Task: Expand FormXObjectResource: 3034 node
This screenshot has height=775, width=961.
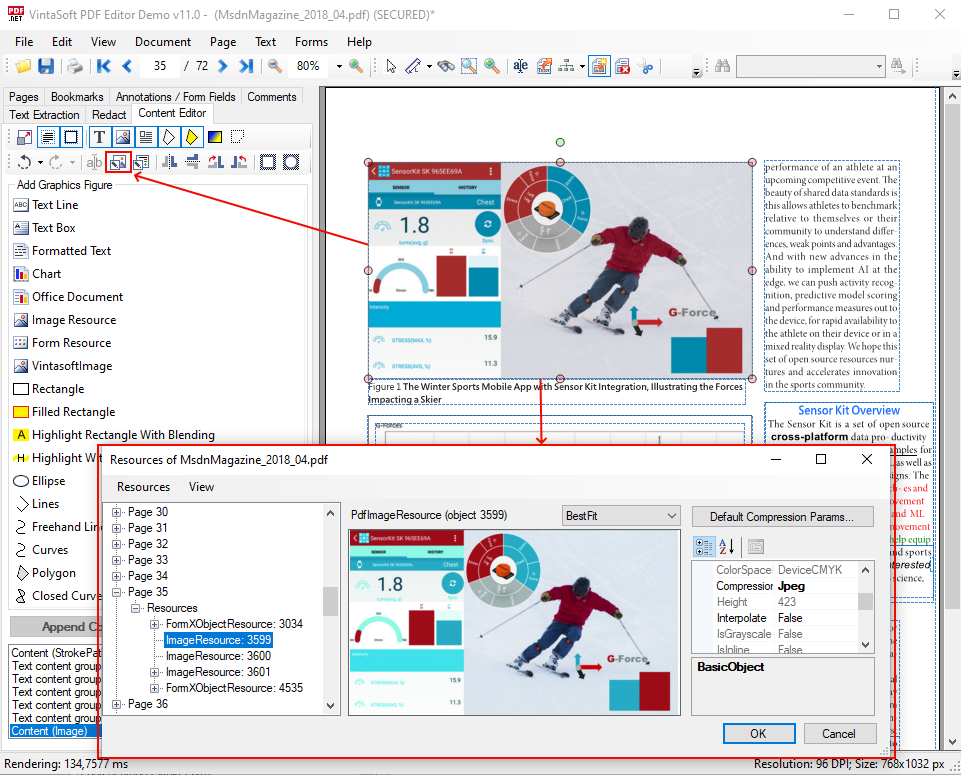Action: pyautogui.click(x=154, y=624)
